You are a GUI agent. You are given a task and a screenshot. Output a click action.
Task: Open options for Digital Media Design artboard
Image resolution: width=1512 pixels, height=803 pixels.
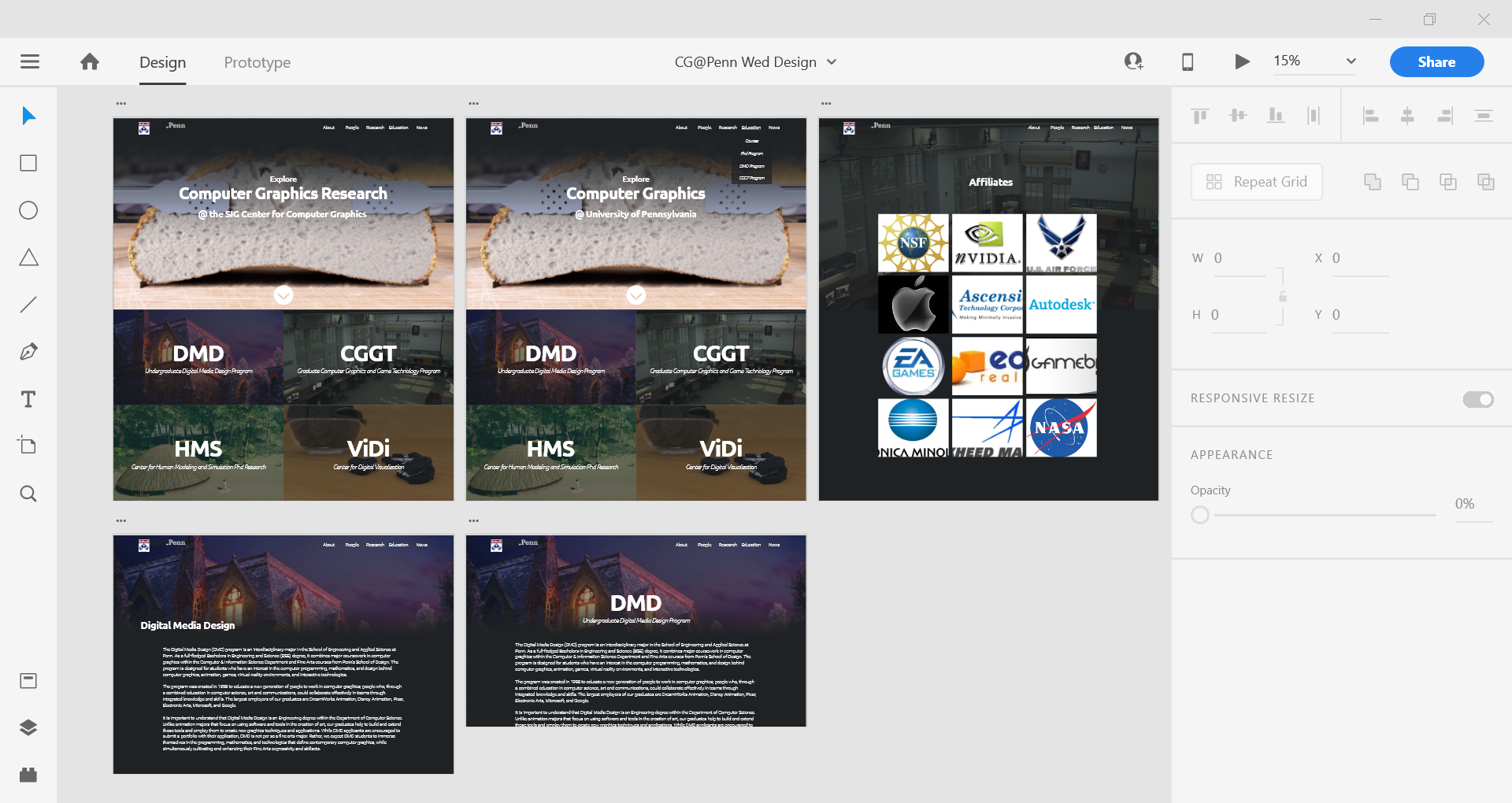click(121, 520)
